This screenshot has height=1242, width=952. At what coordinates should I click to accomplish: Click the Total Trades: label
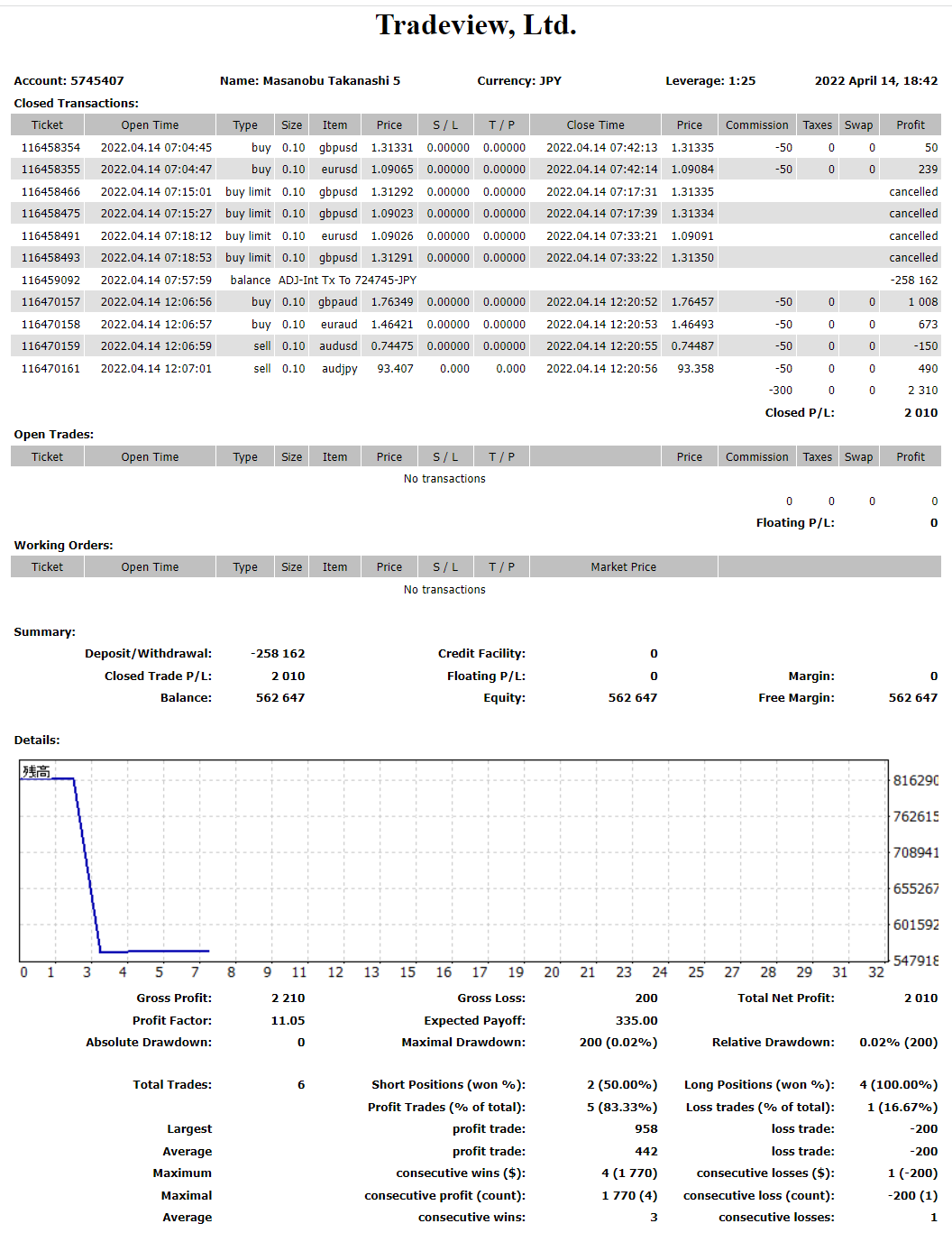(172, 1085)
